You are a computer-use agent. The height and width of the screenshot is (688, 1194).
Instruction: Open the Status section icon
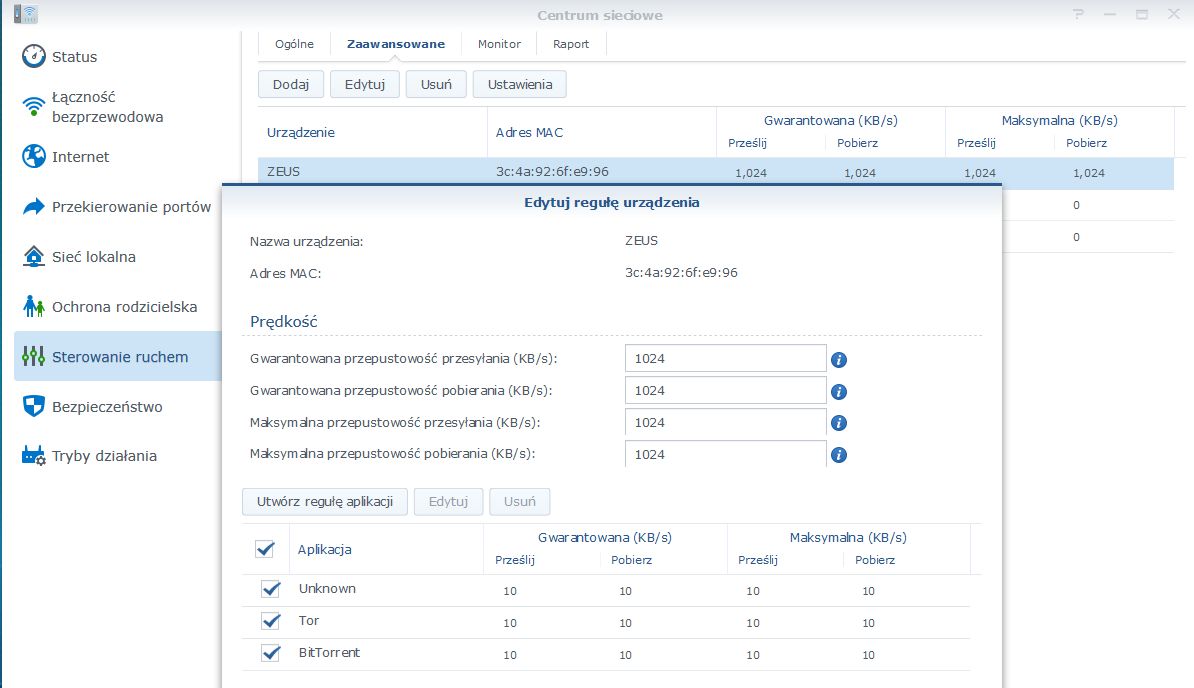[34, 56]
